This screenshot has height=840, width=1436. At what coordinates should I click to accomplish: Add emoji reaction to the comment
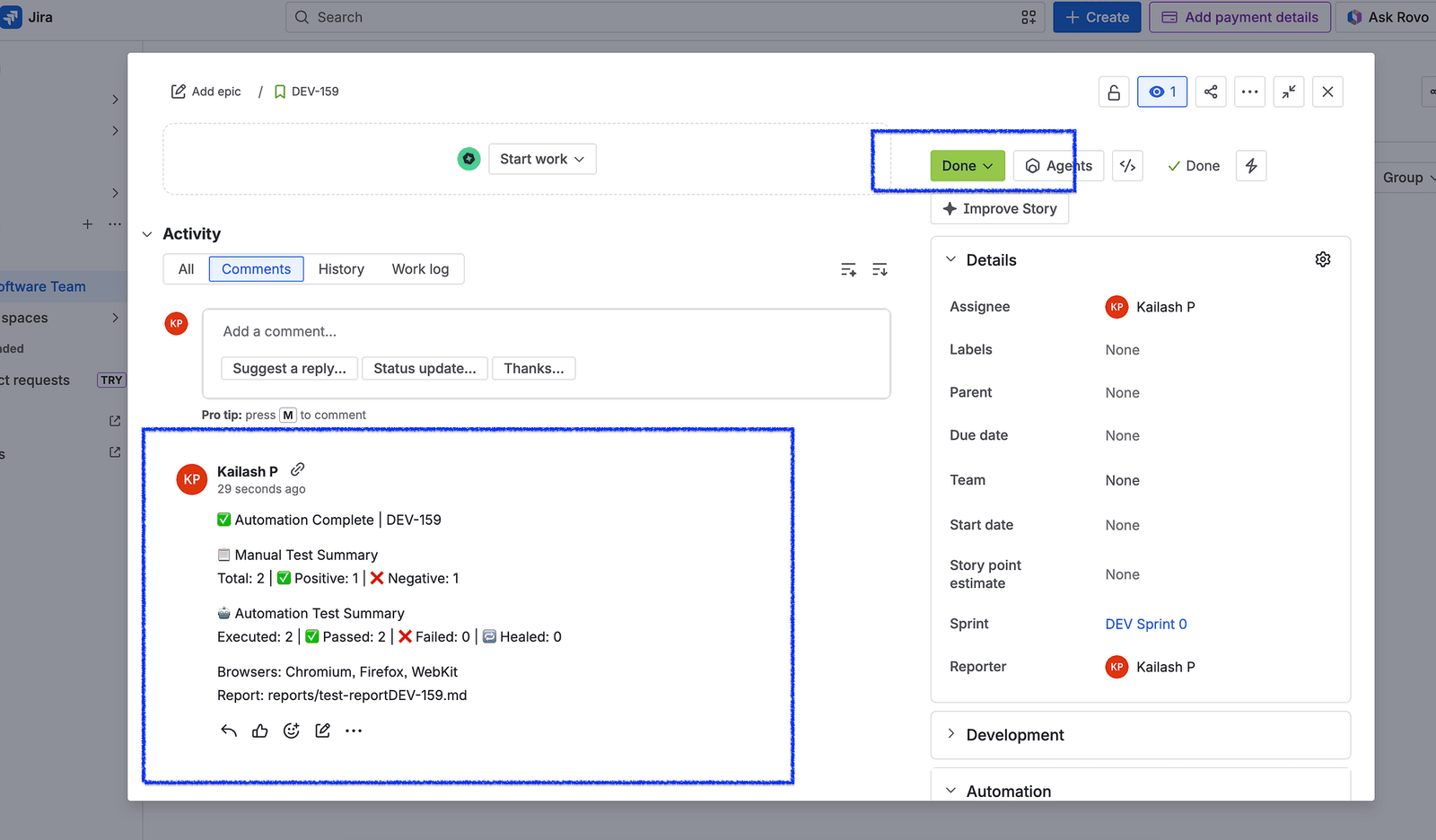click(292, 731)
